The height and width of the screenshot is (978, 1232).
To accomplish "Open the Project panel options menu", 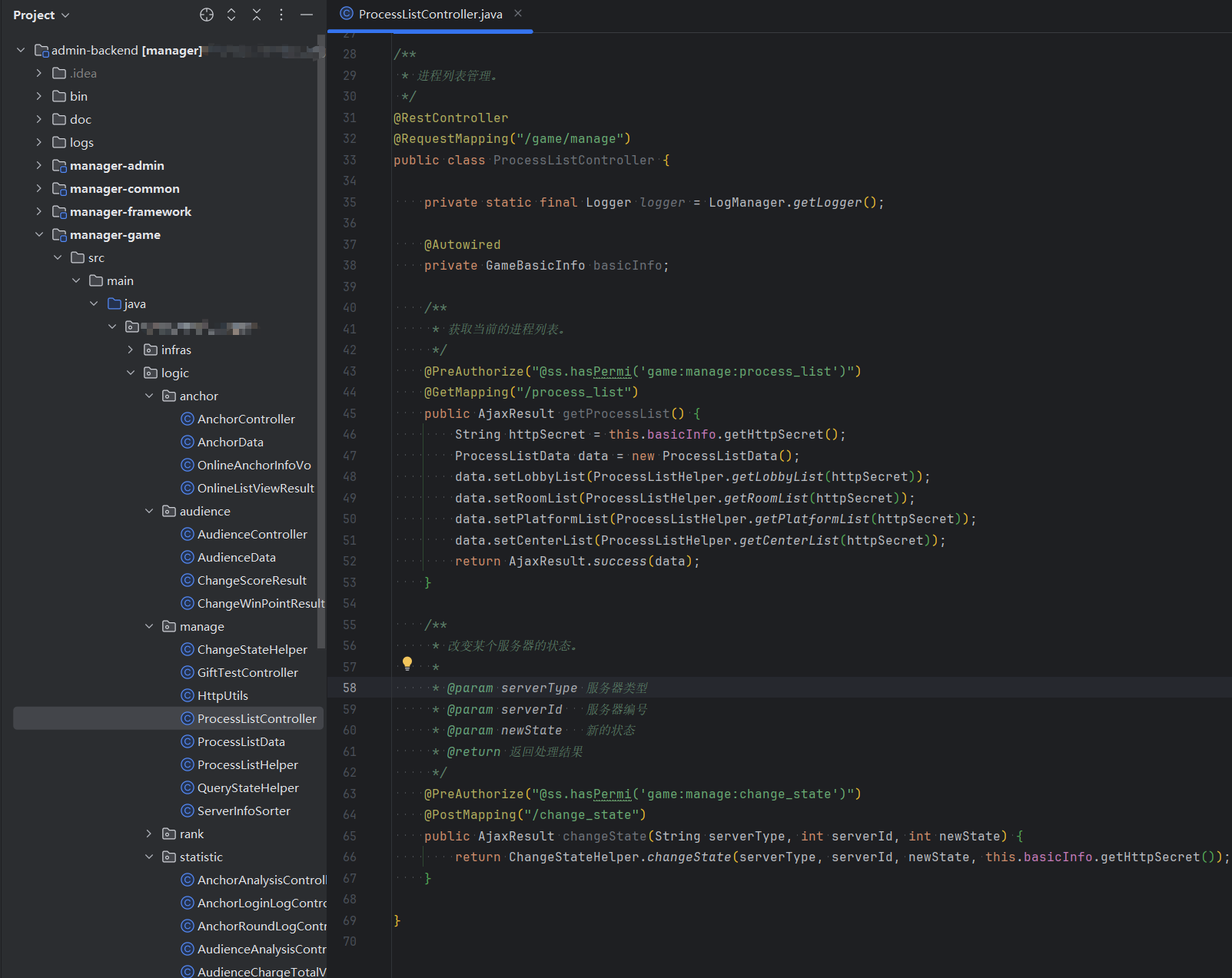I will pos(281,15).
